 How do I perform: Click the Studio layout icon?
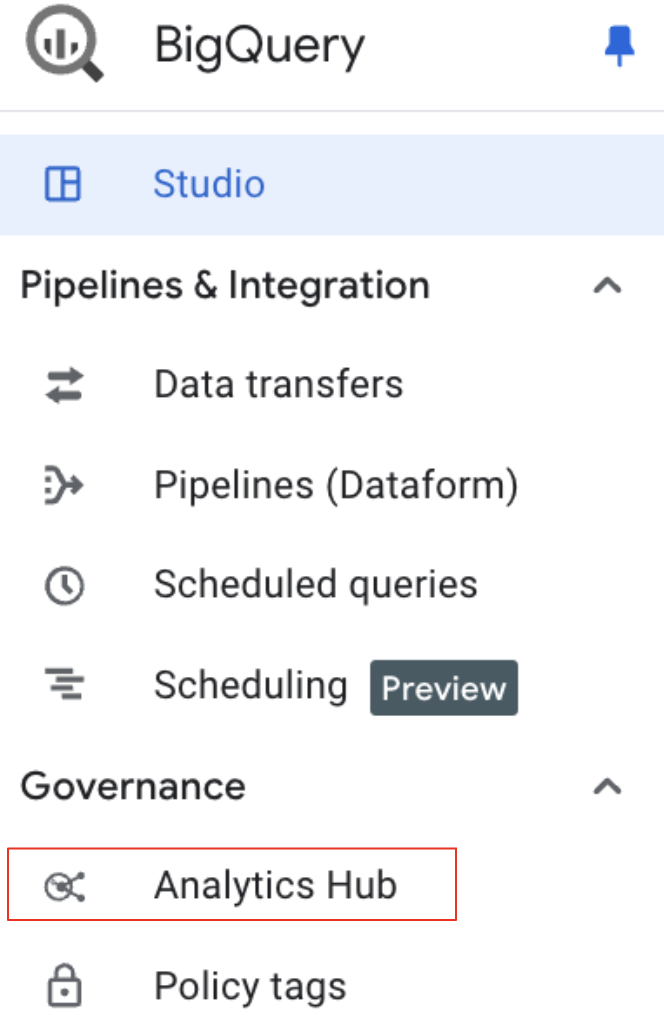(x=64, y=185)
